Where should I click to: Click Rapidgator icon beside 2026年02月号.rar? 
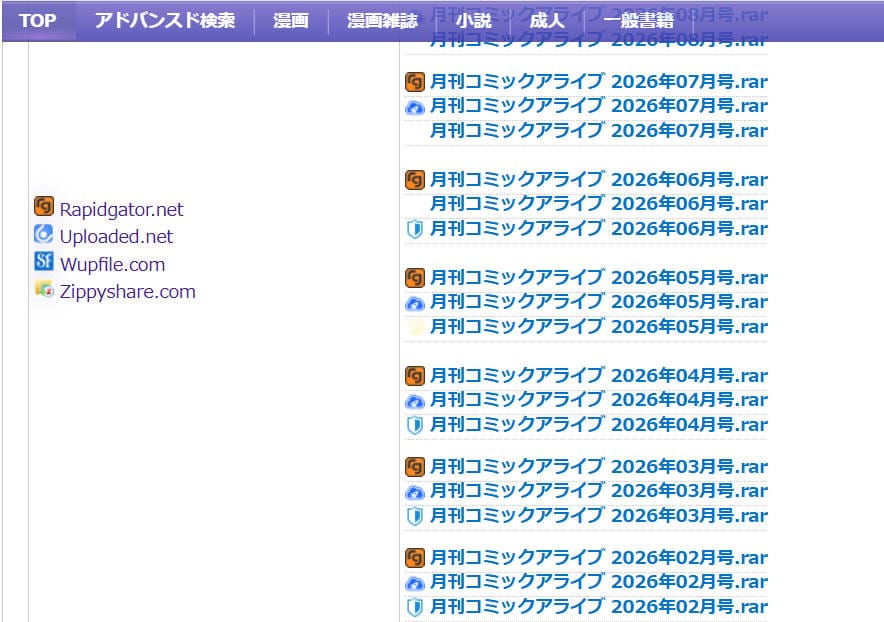[415, 558]
